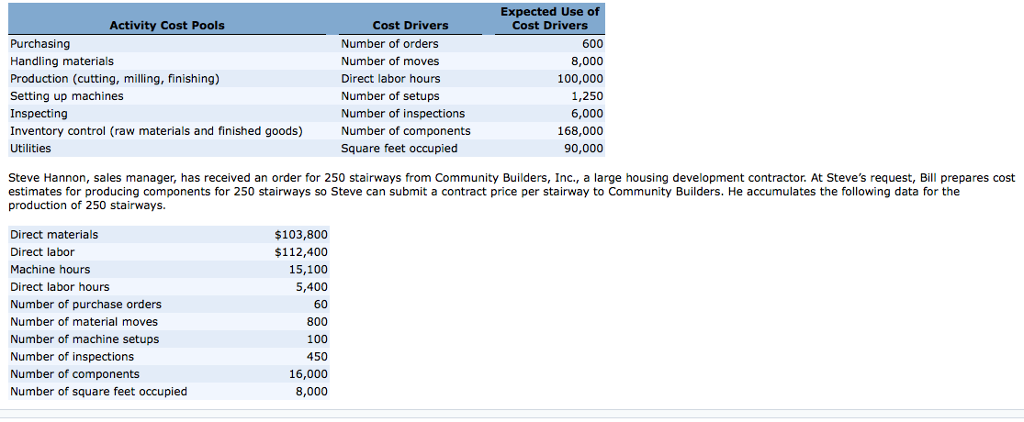1024x422 pixels.
Task: Select the 'Expected Use of Cost Drivers' header
Action: (549, 18)
